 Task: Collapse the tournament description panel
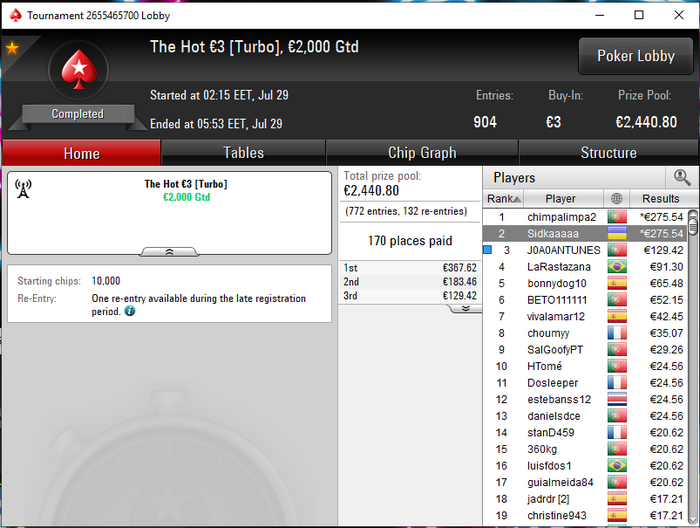[x=169, y=252]
